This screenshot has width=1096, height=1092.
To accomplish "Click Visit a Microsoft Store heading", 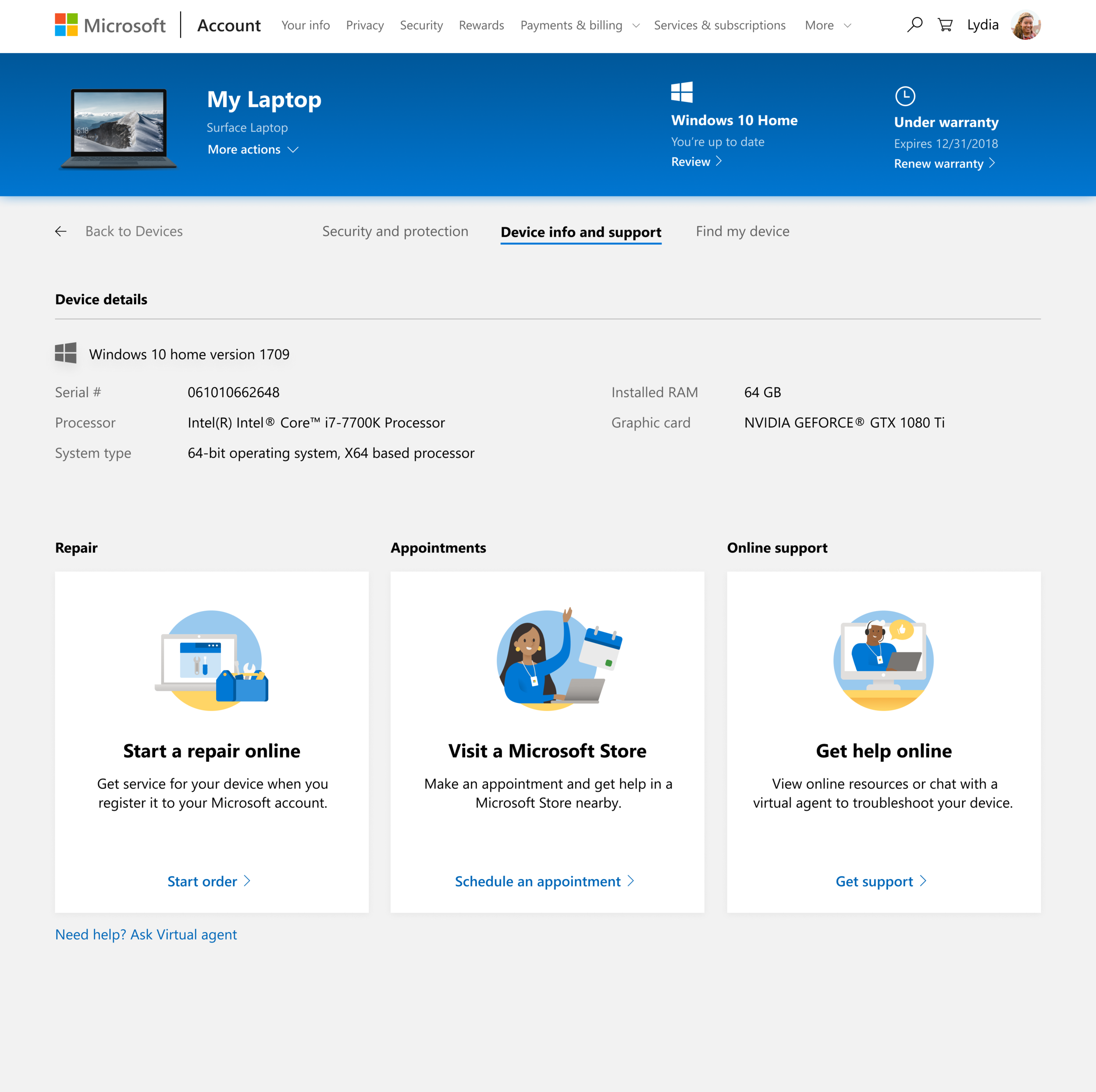I will (x=548, y=751).
